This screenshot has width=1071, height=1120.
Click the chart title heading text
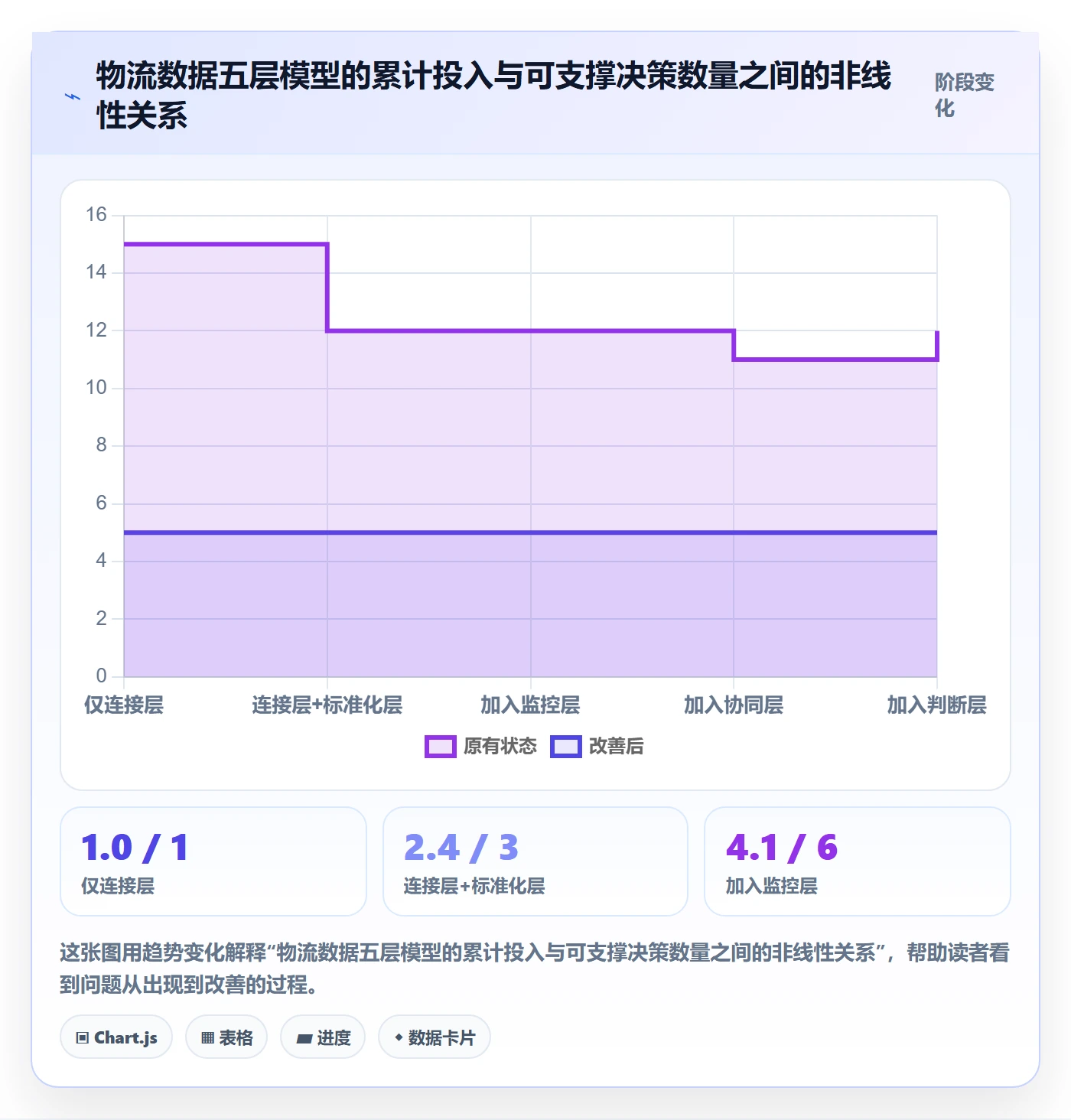pos(493,96)
